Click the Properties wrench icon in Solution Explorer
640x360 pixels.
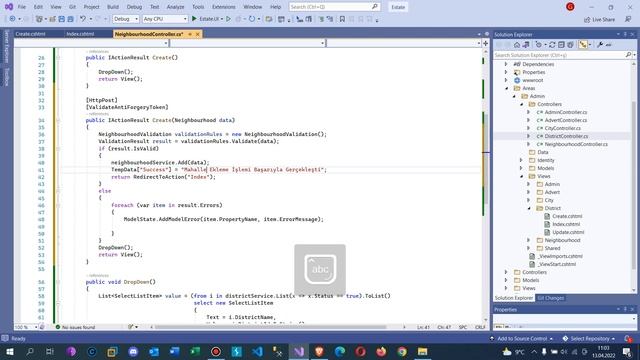tap(600, 45)
